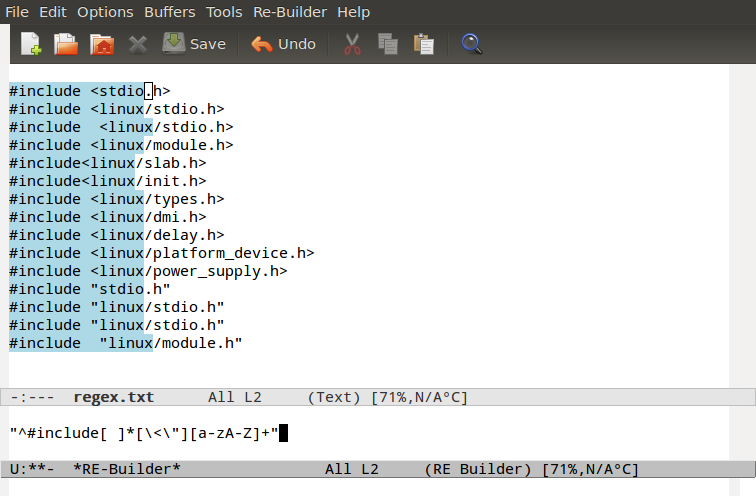Click the Copy toolbar icon
Viewport: 756px width, 496px height.
click(x=388, y=44)
